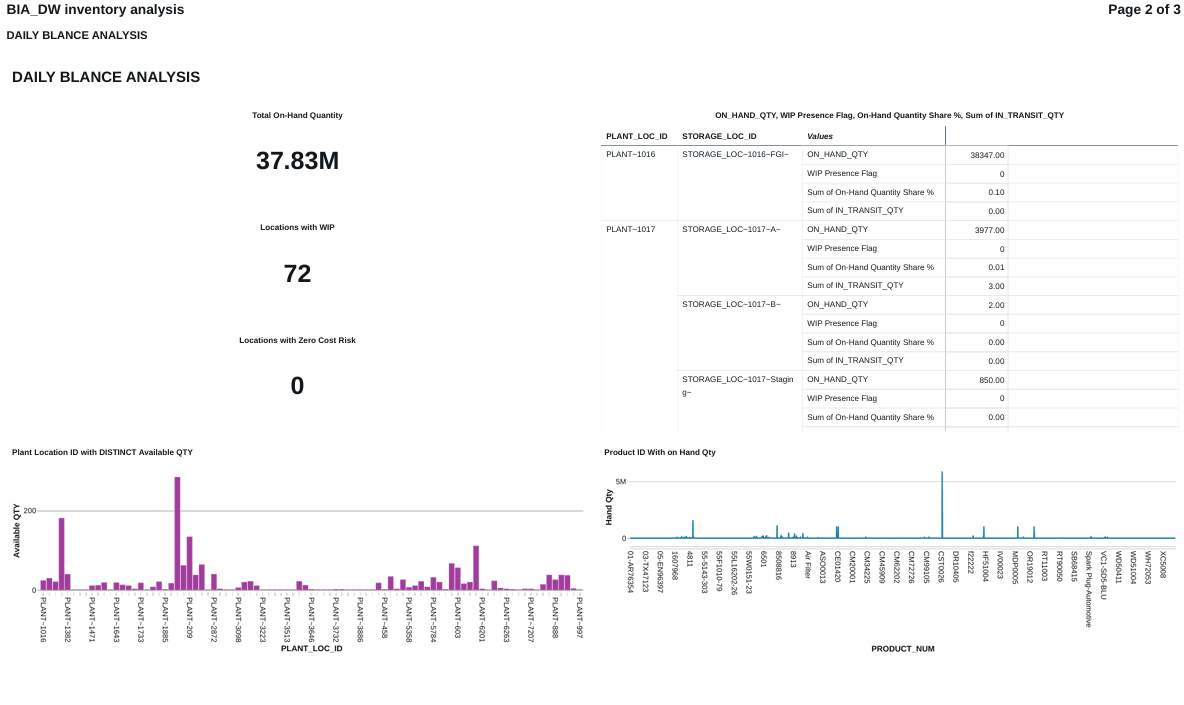The image size is (1184, 705).
Task: Select the 3977.00 value in the table
Action: pos(989,231)
